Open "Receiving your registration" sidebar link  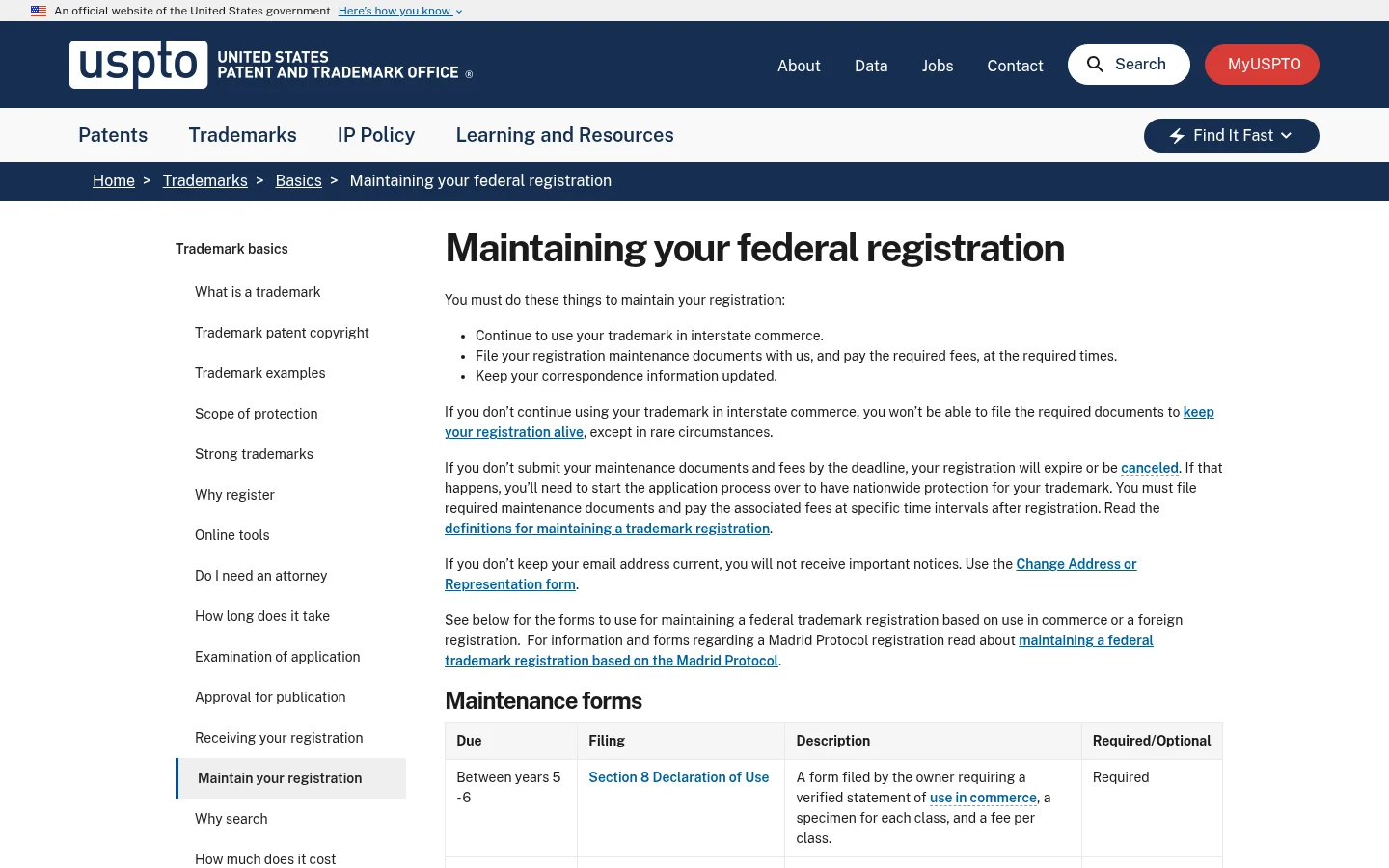tap(279, 738)
